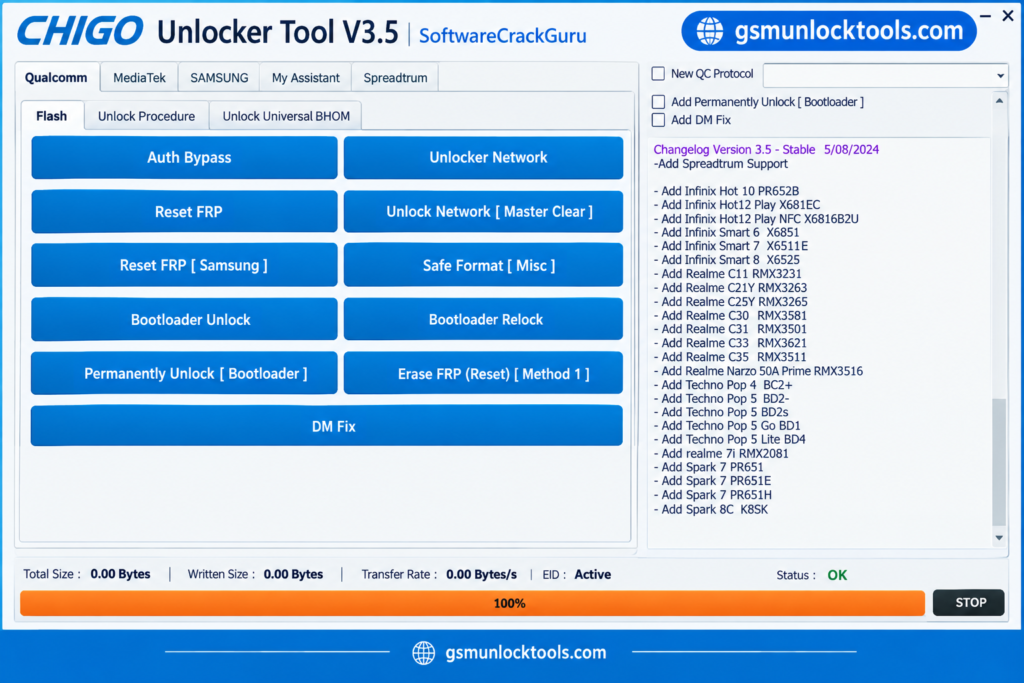Choose Safe Format [ Misc ]
This screenshot has width=1024, height=683.
coord(483,265)
